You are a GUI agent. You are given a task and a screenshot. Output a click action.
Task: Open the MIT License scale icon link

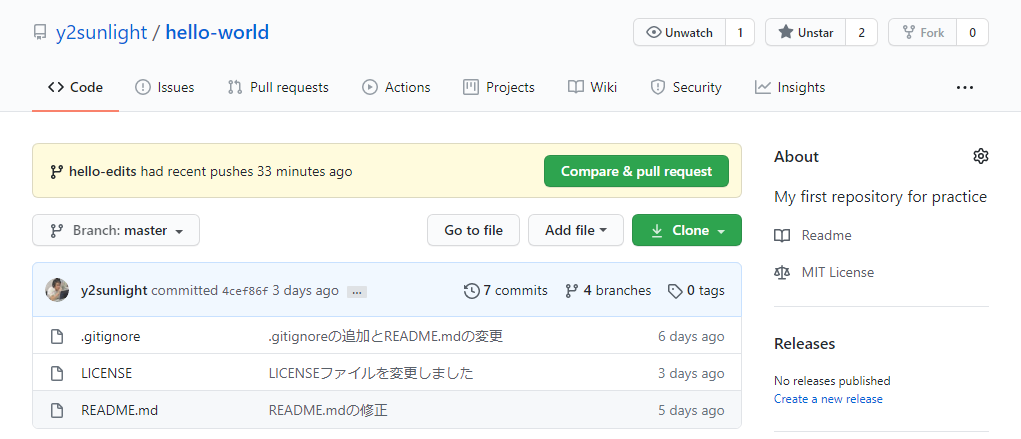(x=782, y=272)
